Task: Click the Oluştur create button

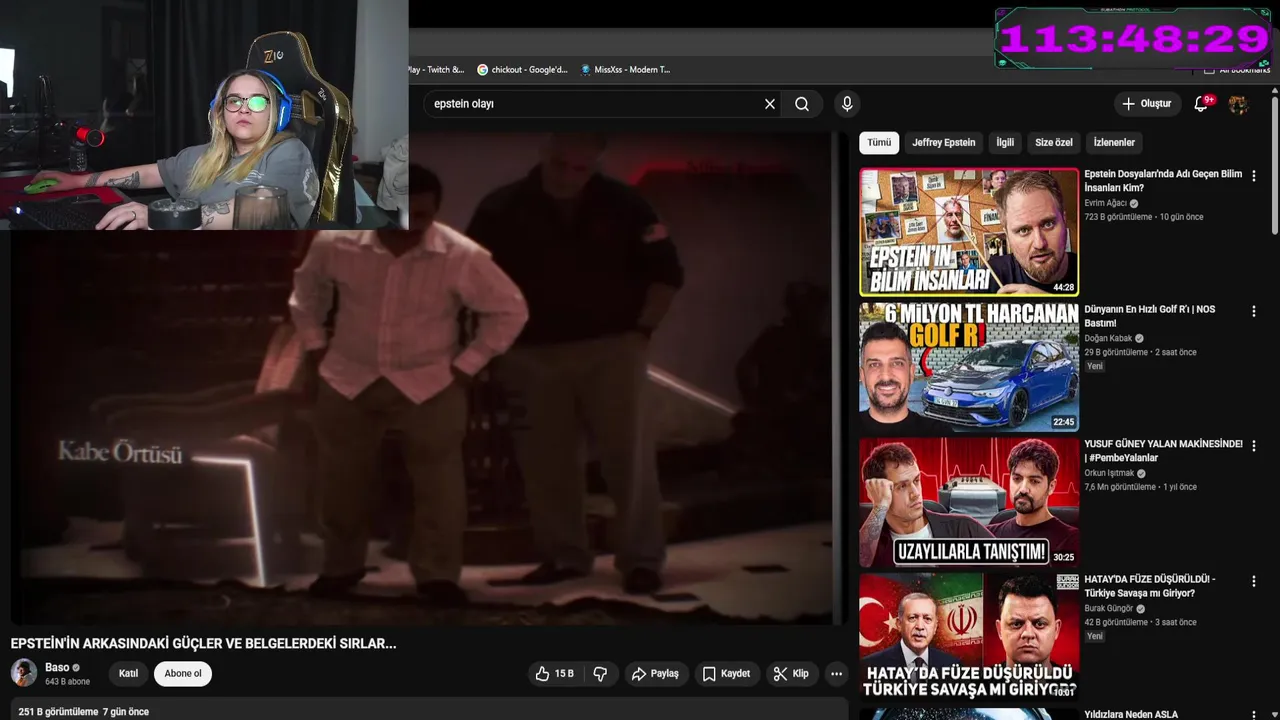Action: [1147, 104]
